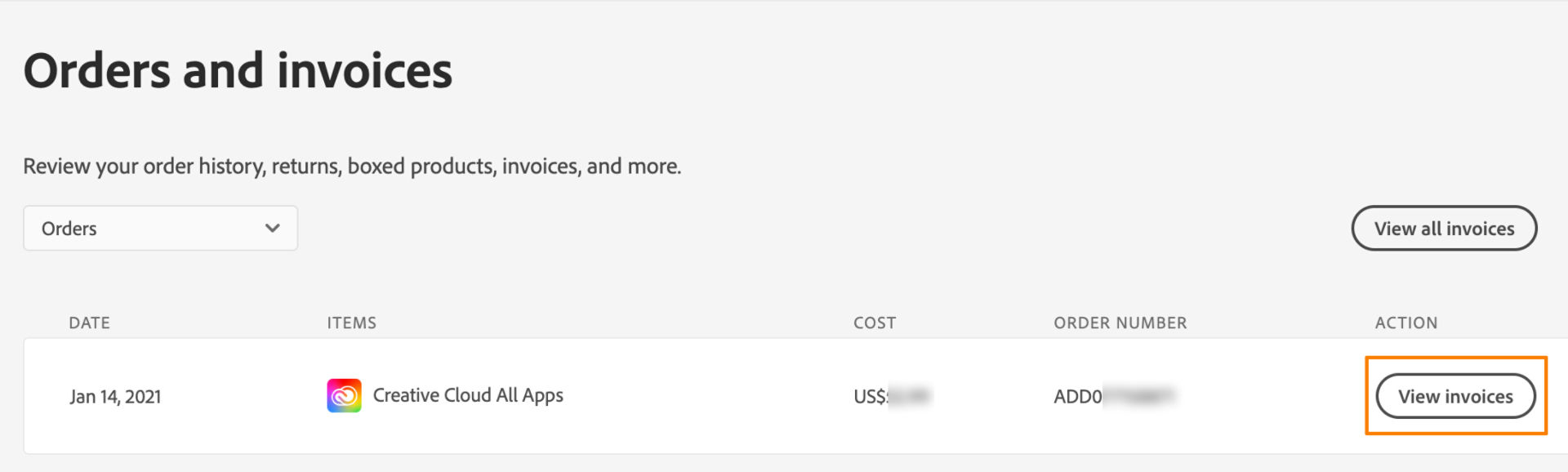Click the Orders and invoices page heading
The height and width of the screenshot is (472, 1568).
238,70
